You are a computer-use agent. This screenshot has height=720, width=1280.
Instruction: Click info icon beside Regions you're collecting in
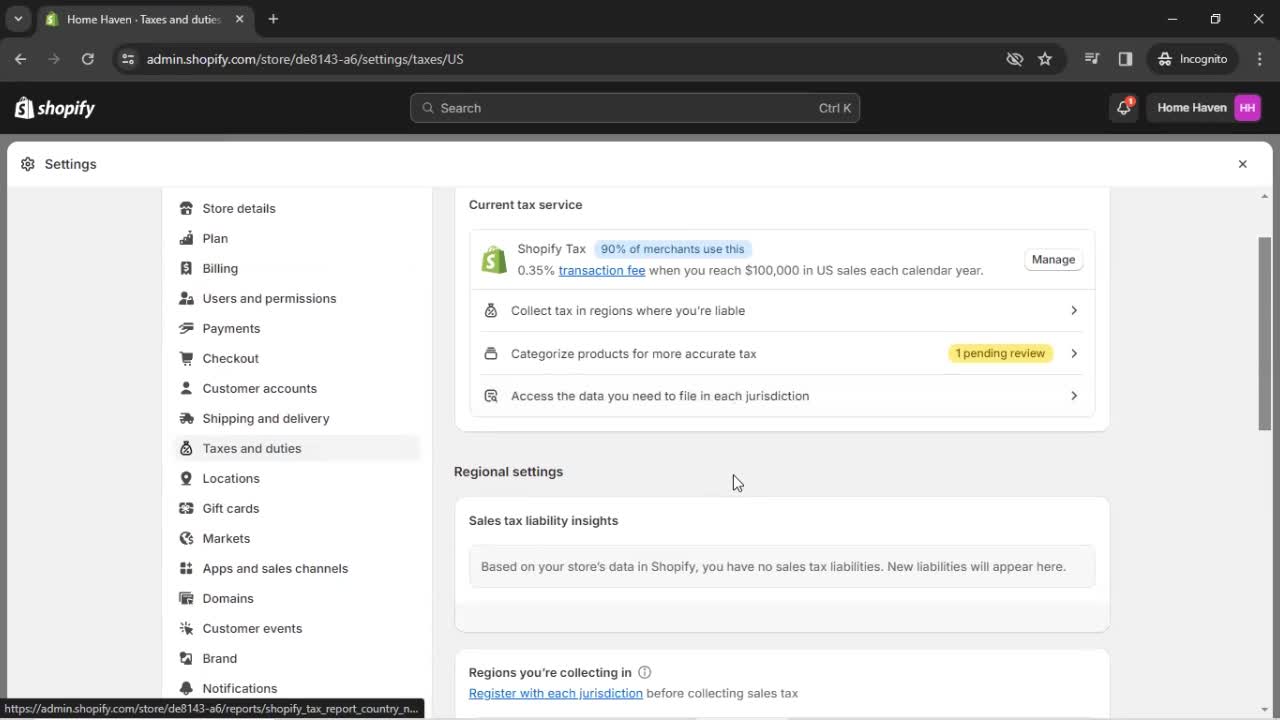[x=645, y=672]
